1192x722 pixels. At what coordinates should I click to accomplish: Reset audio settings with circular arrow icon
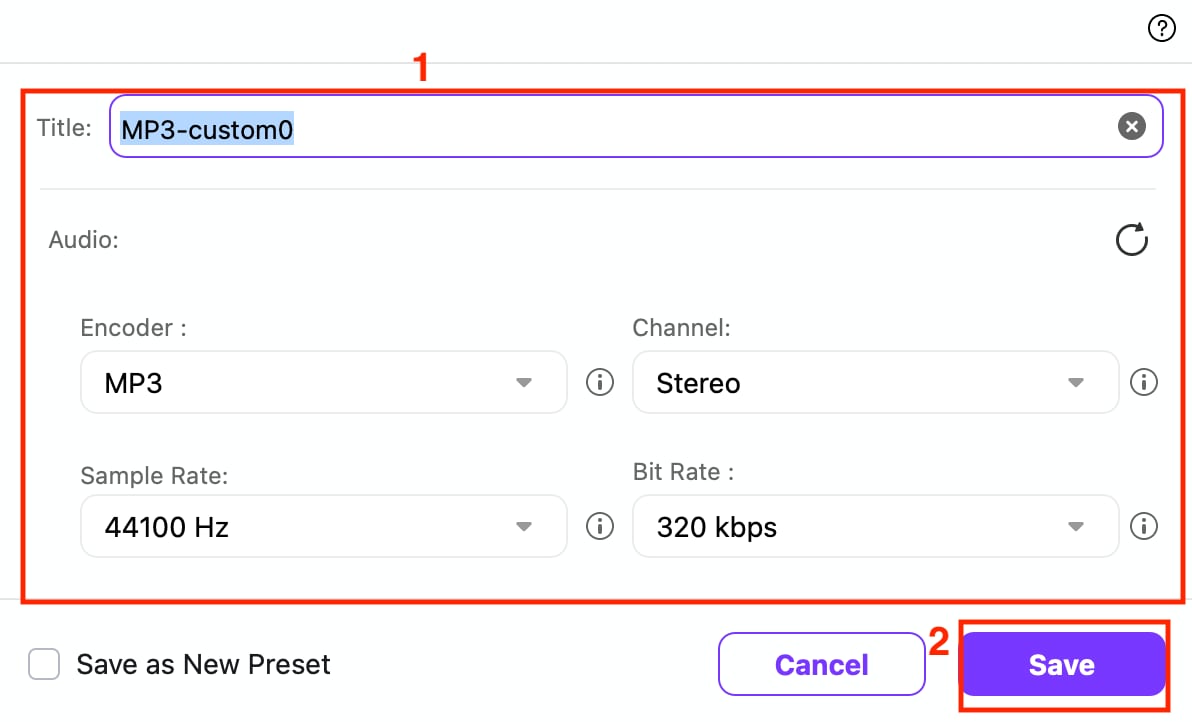tap(1131, 239)
